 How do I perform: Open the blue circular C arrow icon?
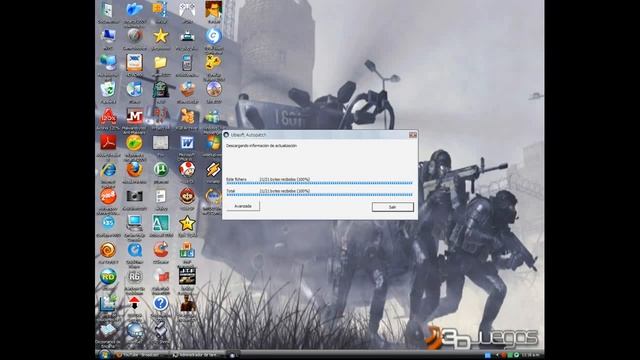pyautogui.click(x=213, y=36)
